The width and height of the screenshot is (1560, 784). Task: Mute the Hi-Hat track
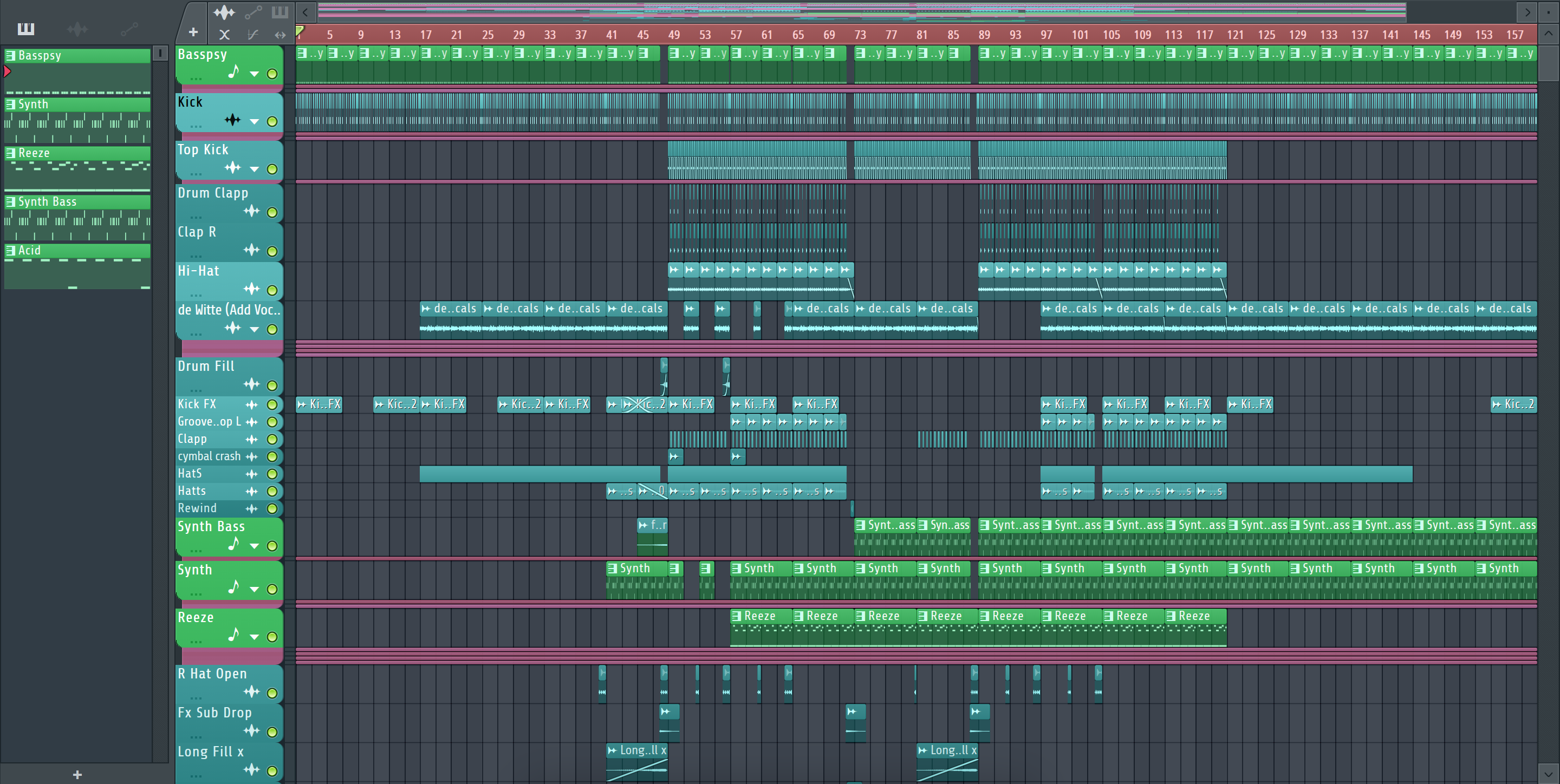pyautogui.click(x=272, y=291)
